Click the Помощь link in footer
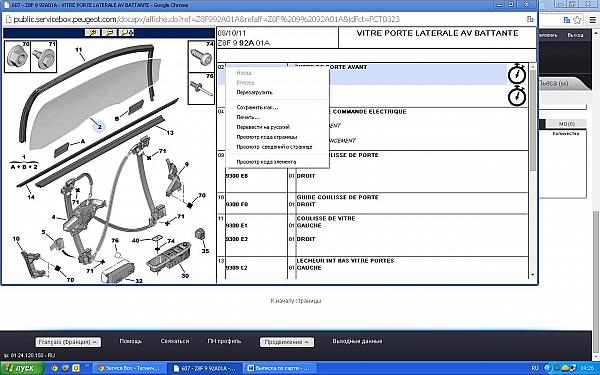The image size is (600, 375). [131, 341]
